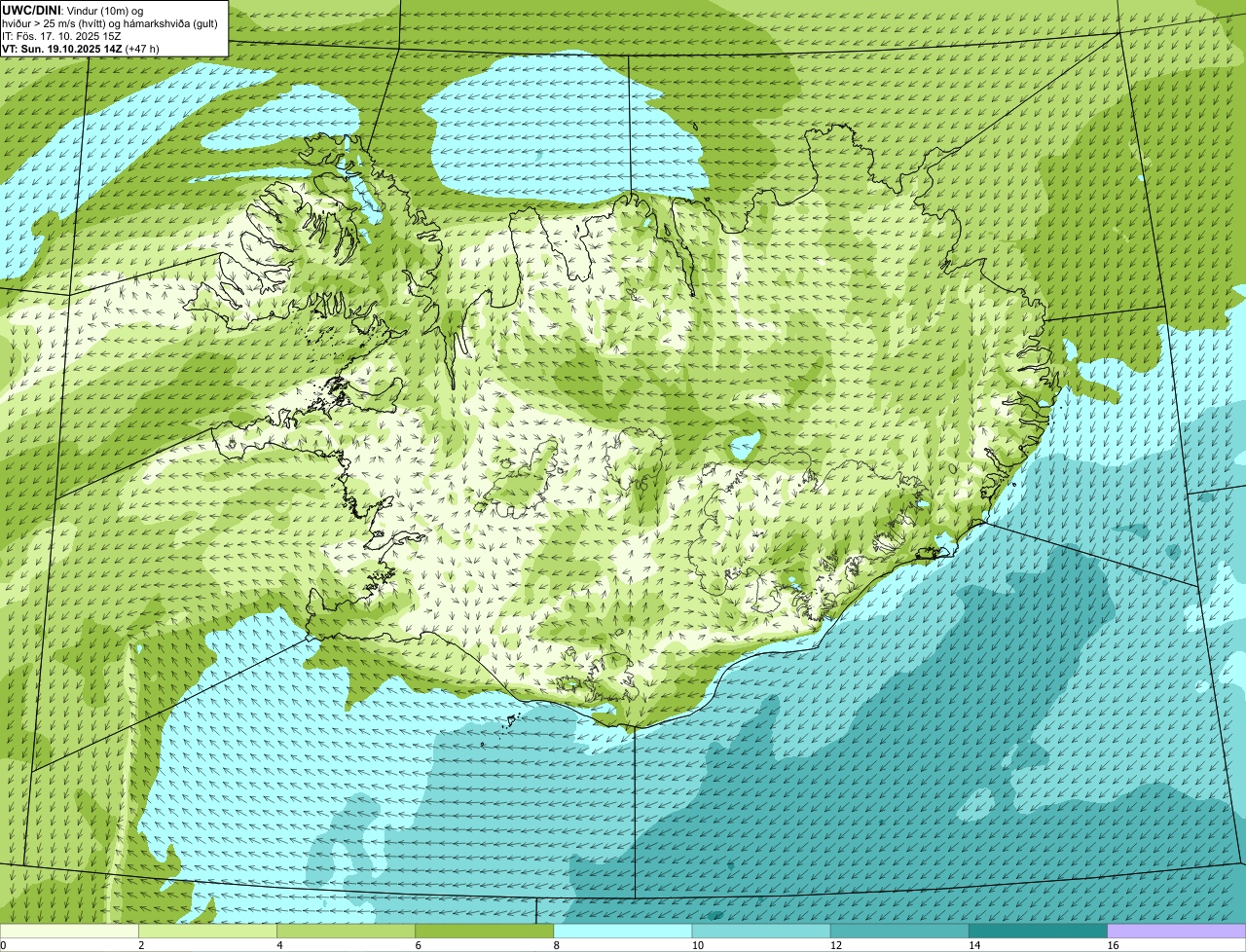
Task: Select the 'VT: Sun. 19.10.2025 14Z (+47 h)' line
Action: click(x=81, y=49)
